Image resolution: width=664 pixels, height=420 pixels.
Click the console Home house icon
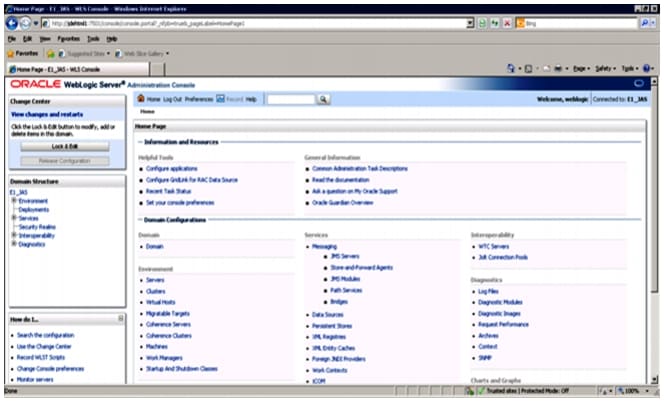[141, 99]
